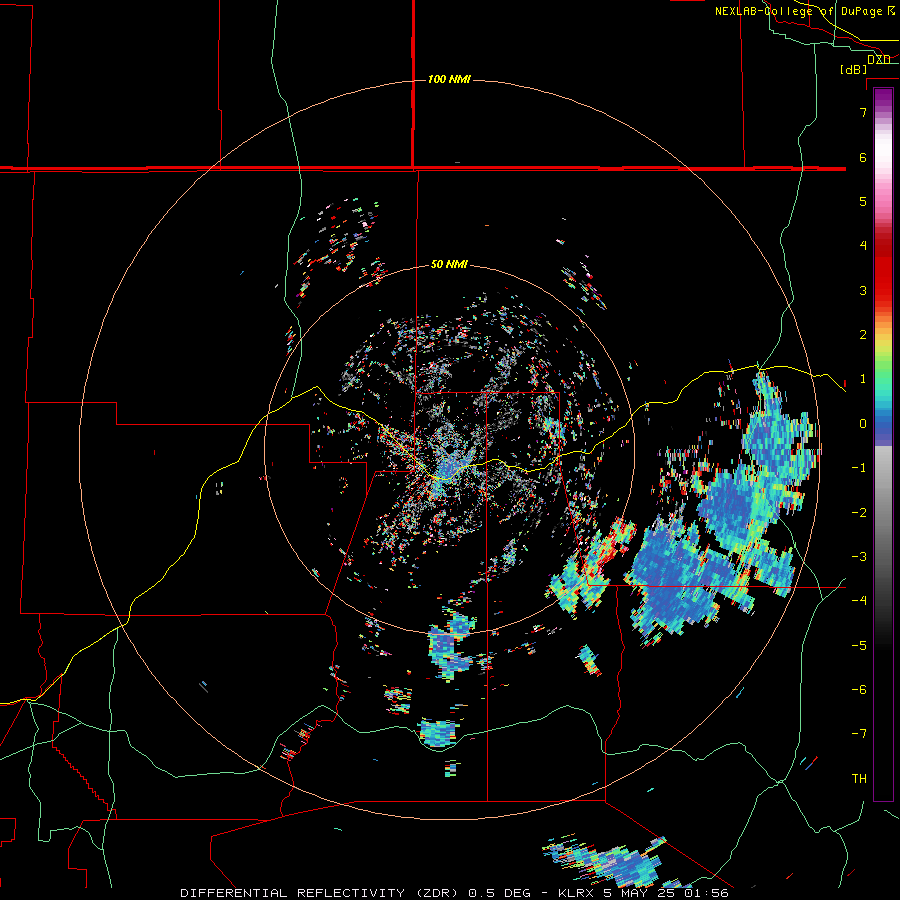Image resolution: width=900 pixels, height=900 pixels.
Task: Click the color scale value -4
Action: tap(859, 601)
